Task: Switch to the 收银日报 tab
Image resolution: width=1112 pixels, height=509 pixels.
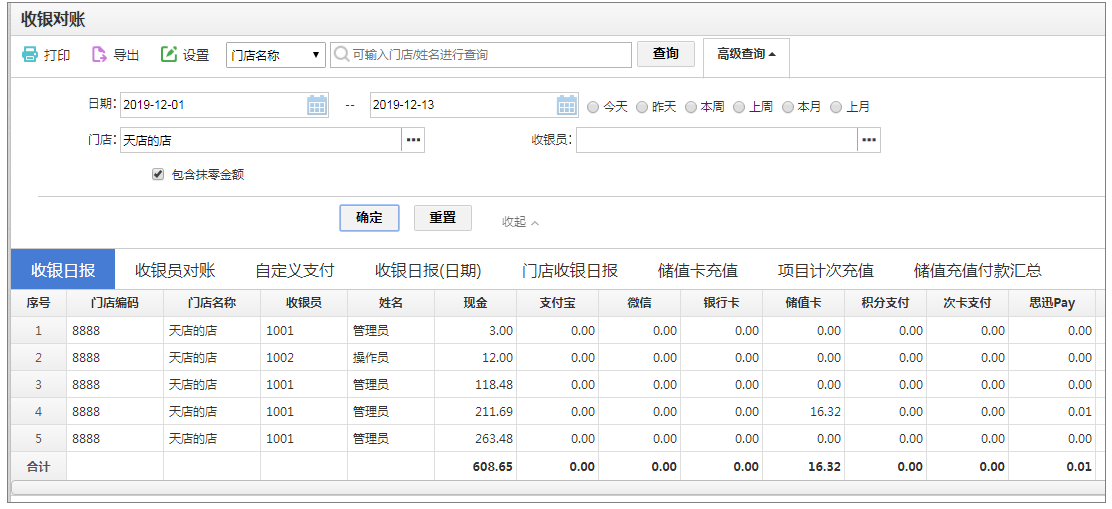Action: point(63,269)
